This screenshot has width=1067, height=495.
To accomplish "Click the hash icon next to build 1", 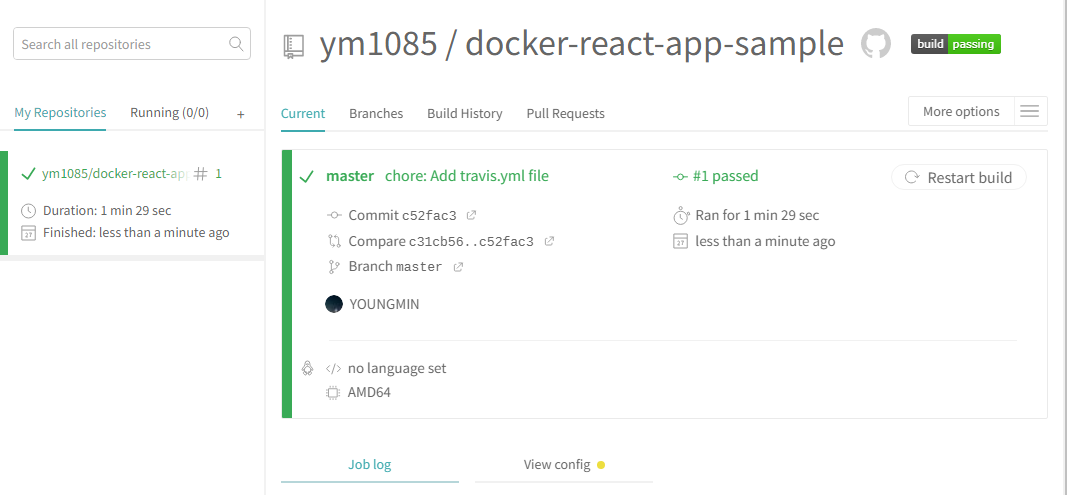I will [200, 174].
